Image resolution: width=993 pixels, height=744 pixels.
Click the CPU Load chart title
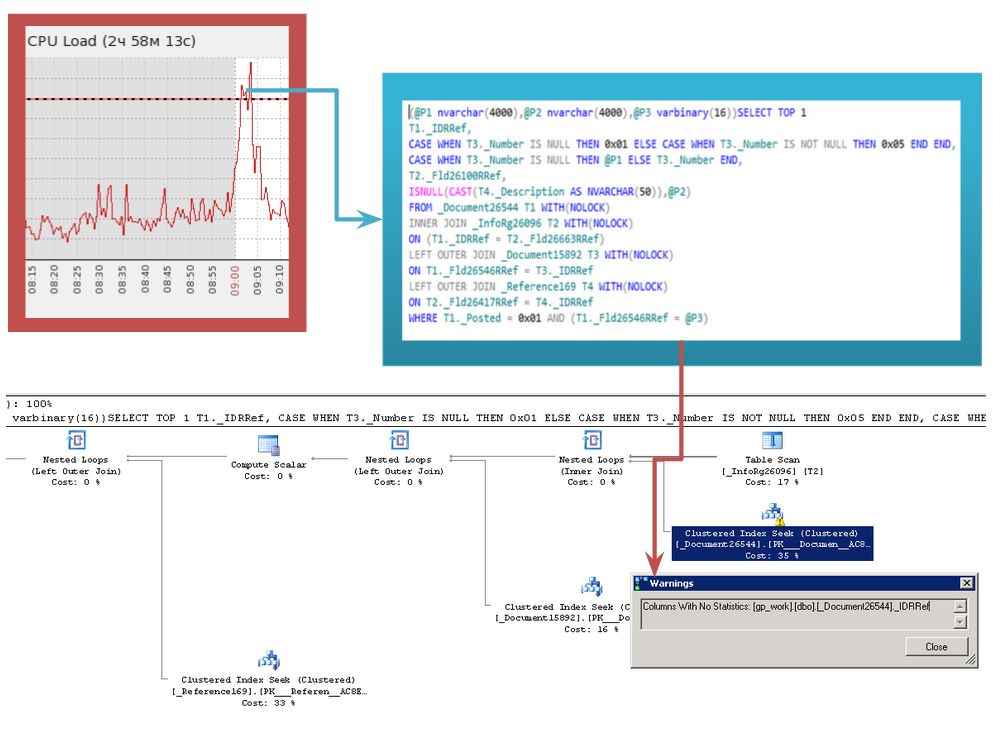coord(111,41)
